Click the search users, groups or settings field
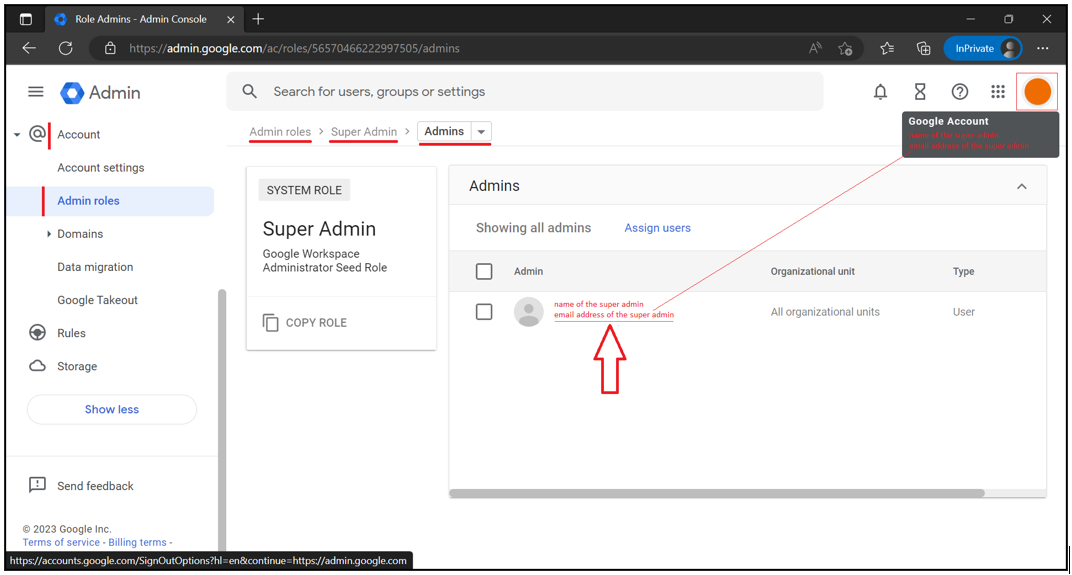 pos(524,92)
